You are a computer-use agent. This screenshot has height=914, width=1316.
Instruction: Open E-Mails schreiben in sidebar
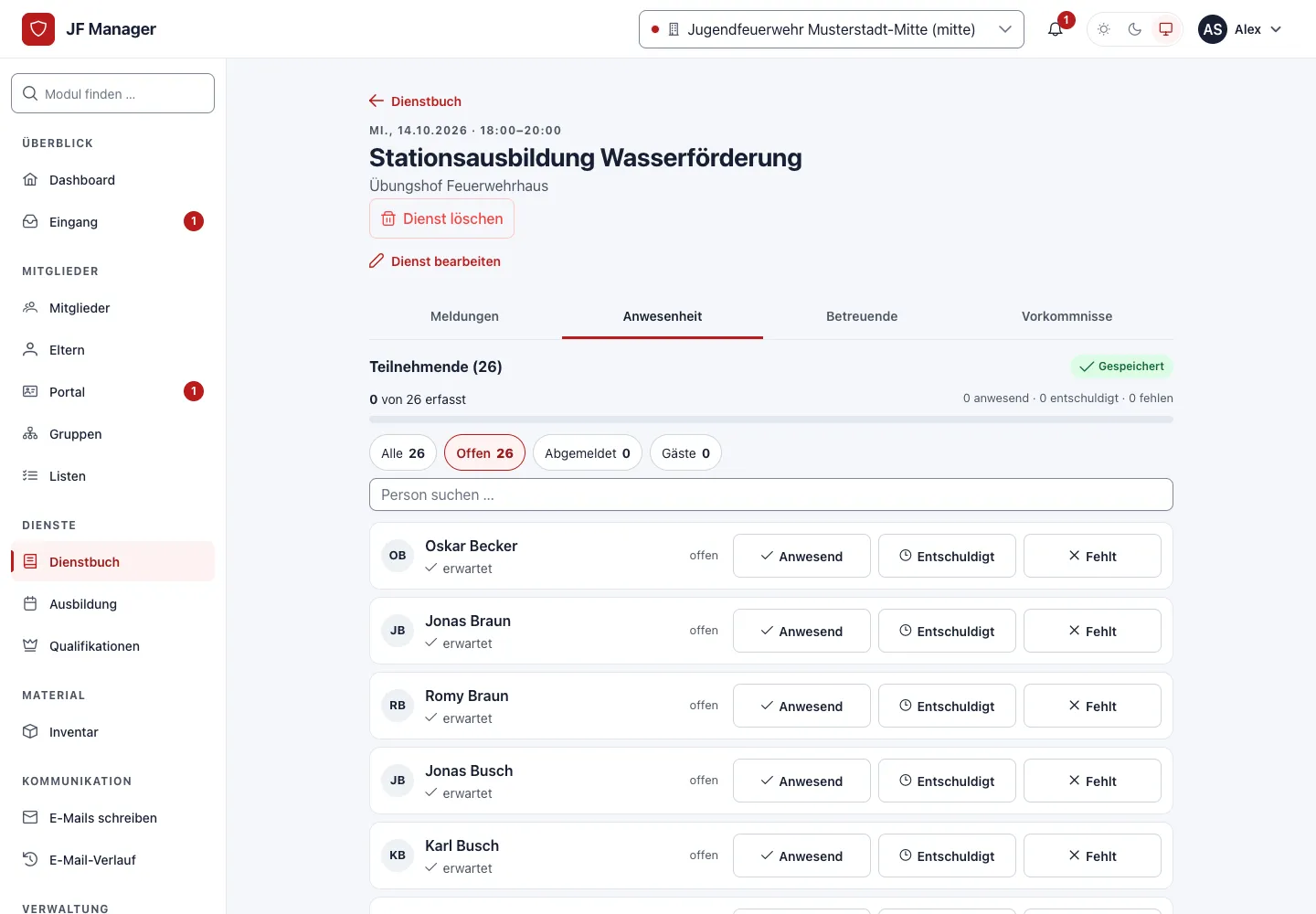click(x=113, y=818)
